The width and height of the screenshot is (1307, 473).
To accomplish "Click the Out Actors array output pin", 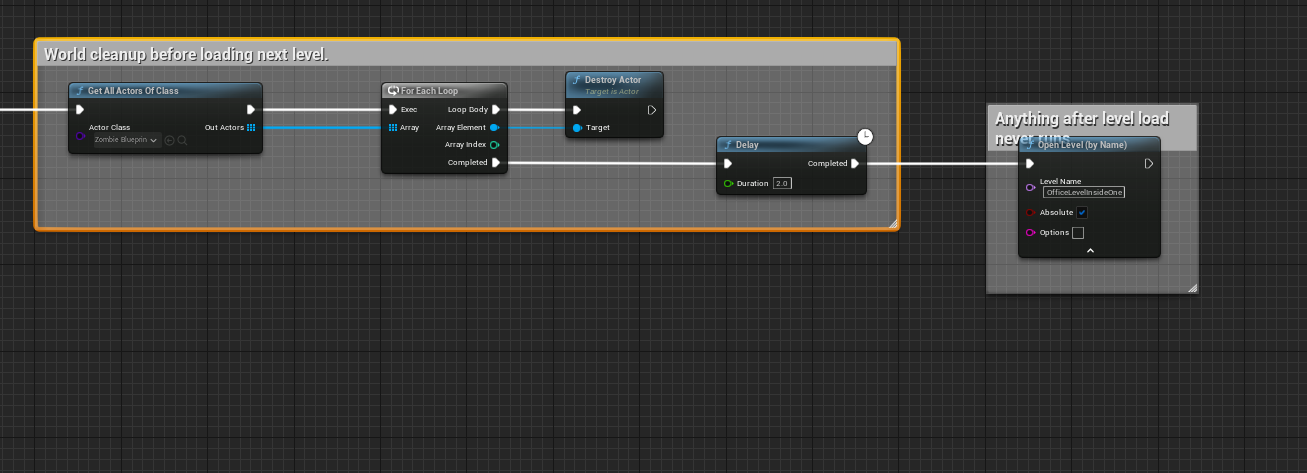I will click(251, 128).
